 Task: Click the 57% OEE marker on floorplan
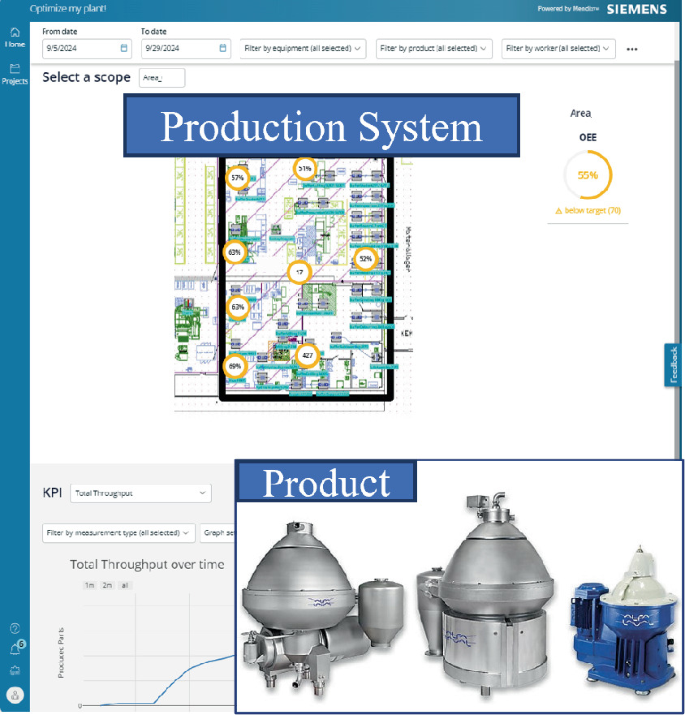click(x=238, y=178)
